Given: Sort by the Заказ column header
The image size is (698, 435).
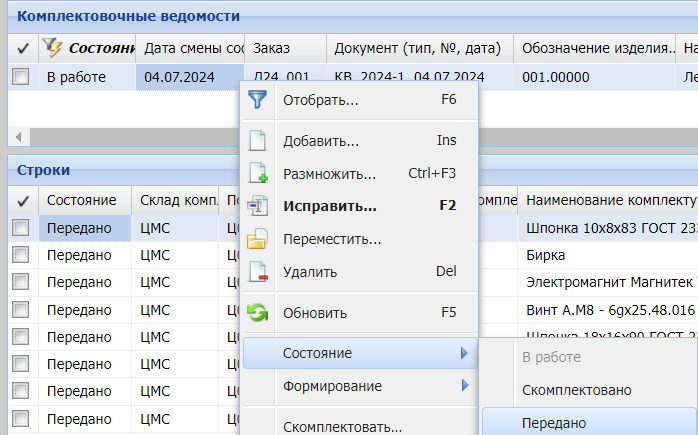Looking at the screenshot, I should pos(285,48).
